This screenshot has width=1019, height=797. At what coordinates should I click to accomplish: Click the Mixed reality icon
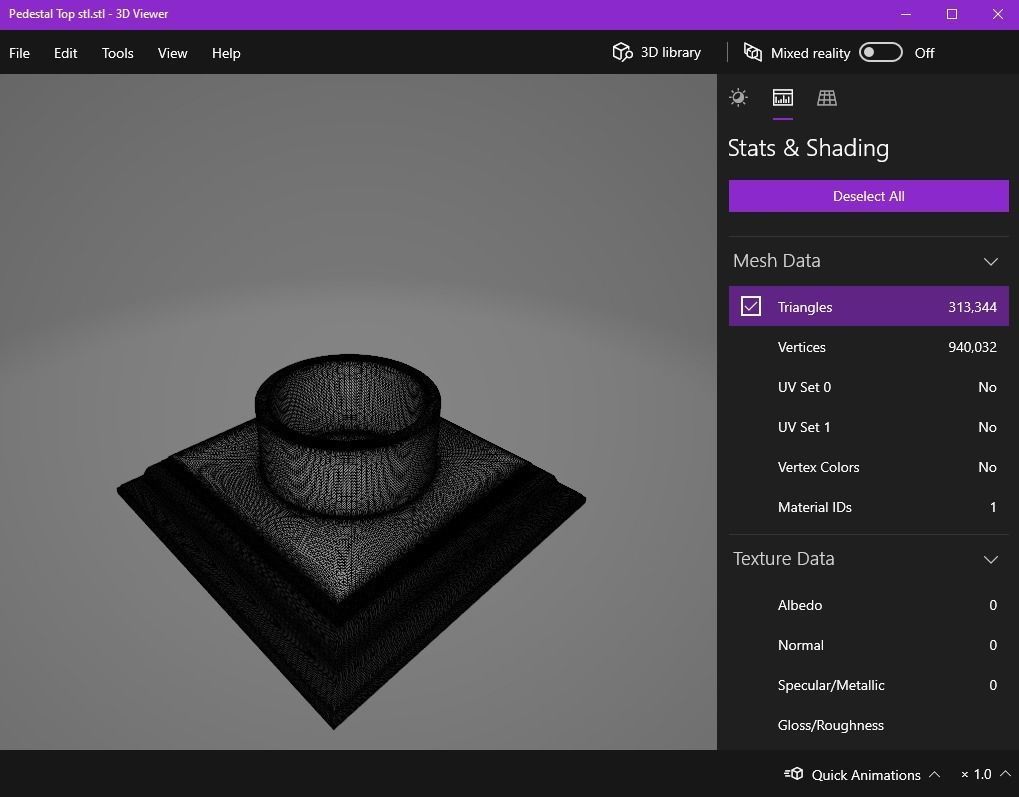pyautogui.click(x=753, y=52)
